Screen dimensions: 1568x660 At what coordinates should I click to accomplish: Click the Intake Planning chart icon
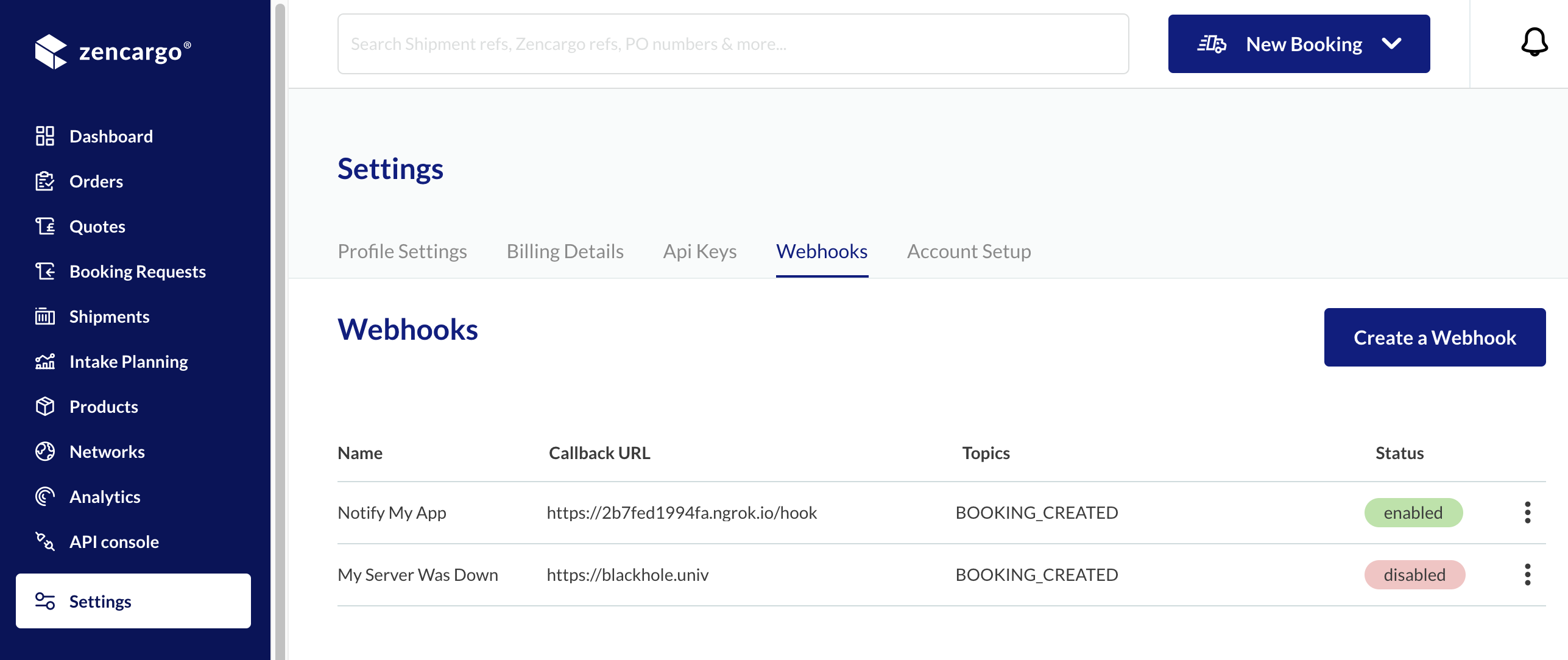pos(44,361)
